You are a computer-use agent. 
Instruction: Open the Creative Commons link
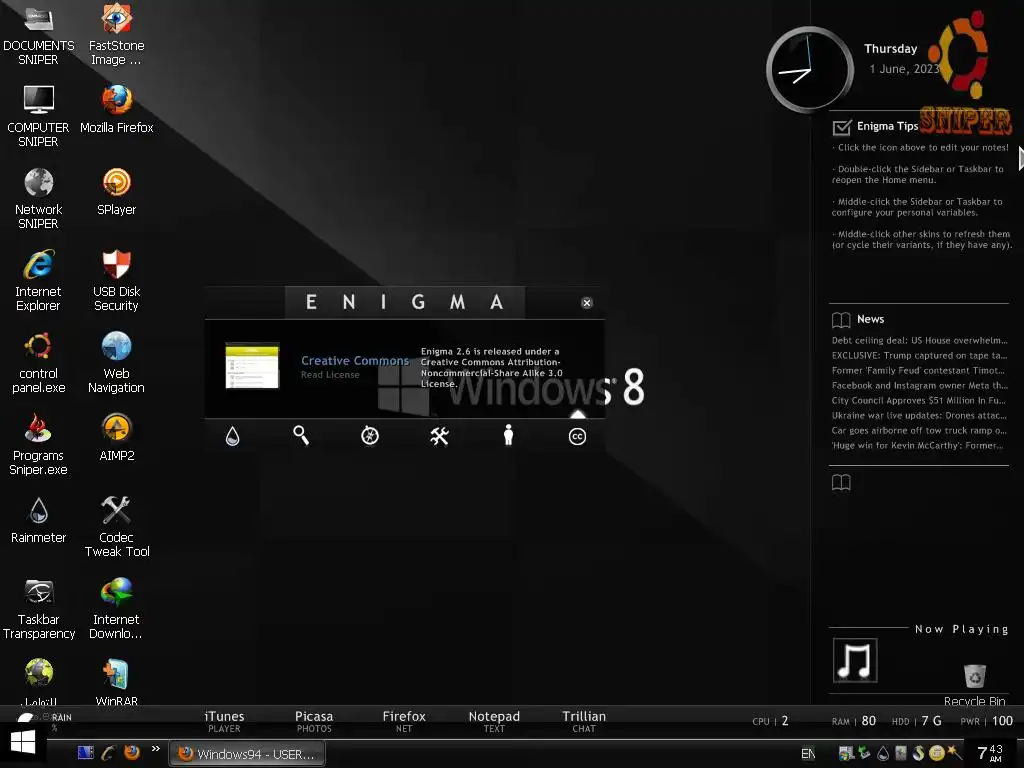point(355,360)
